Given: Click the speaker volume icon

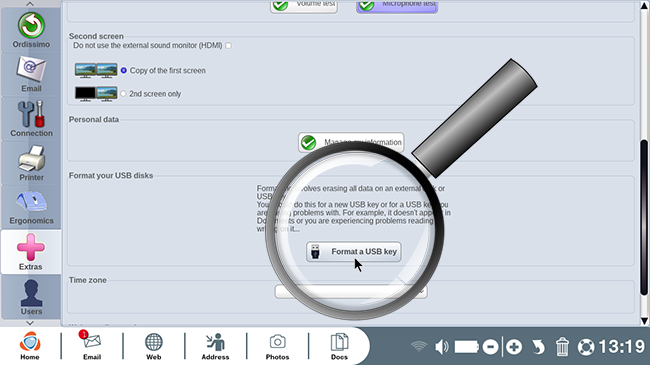Looking at the screenshot, I should (x=442, y=346).
